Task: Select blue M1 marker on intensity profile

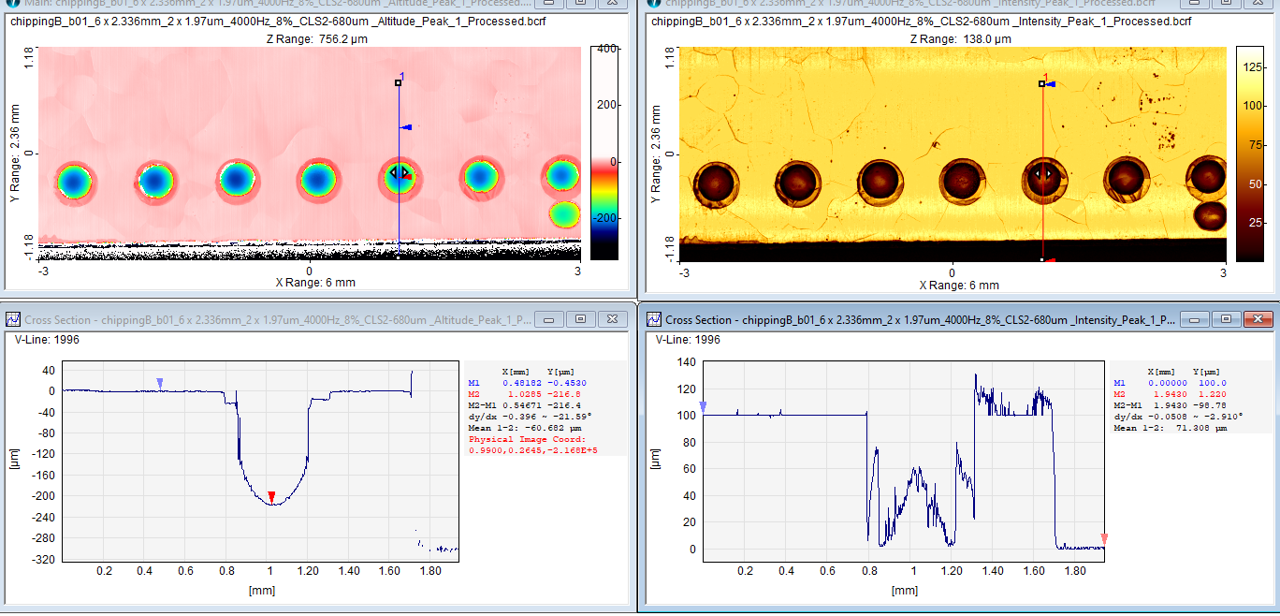Action: coord(703,407)
